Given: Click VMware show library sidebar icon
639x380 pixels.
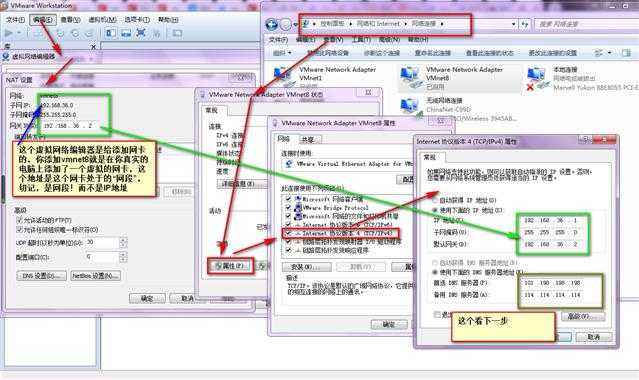Looking at the screenshot, I should pos(111,33).
